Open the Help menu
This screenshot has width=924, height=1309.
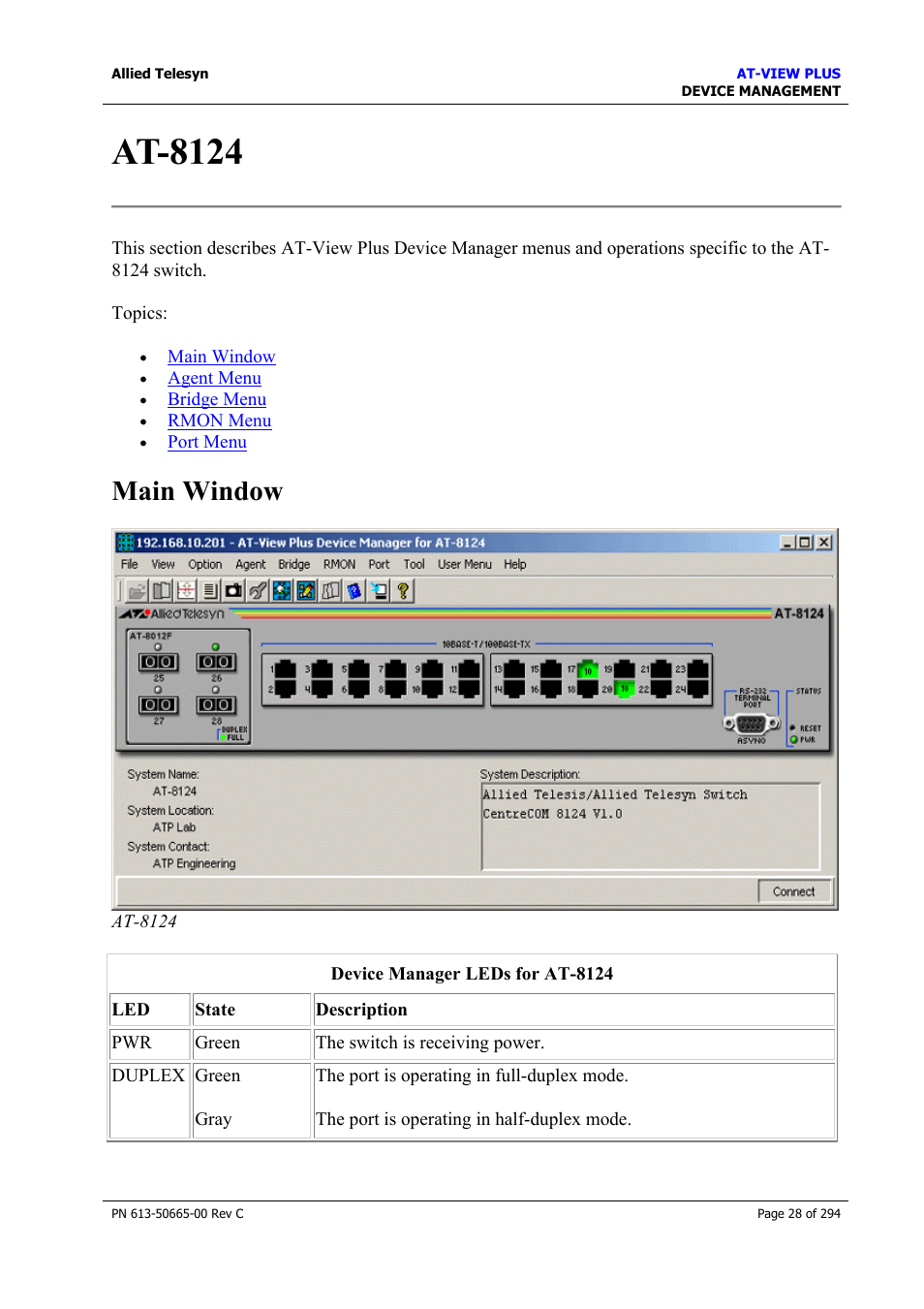click(x=515, y=564)
